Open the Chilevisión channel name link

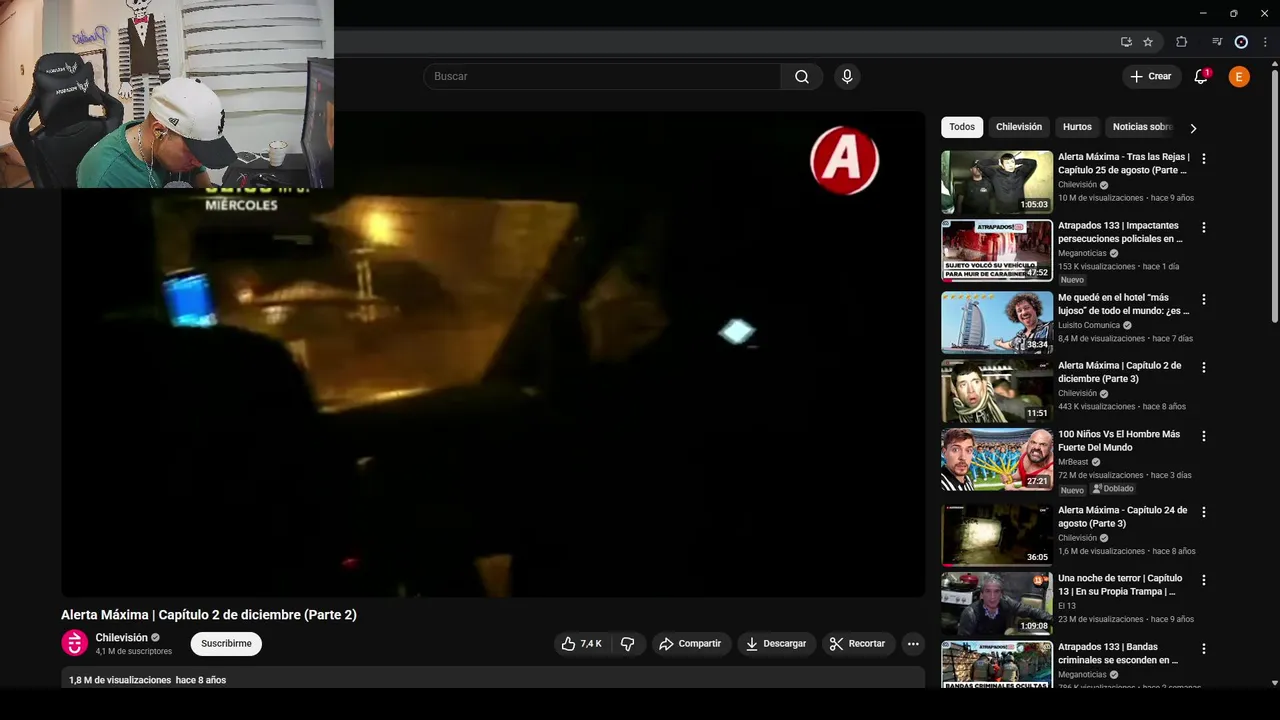coord(121,638)
